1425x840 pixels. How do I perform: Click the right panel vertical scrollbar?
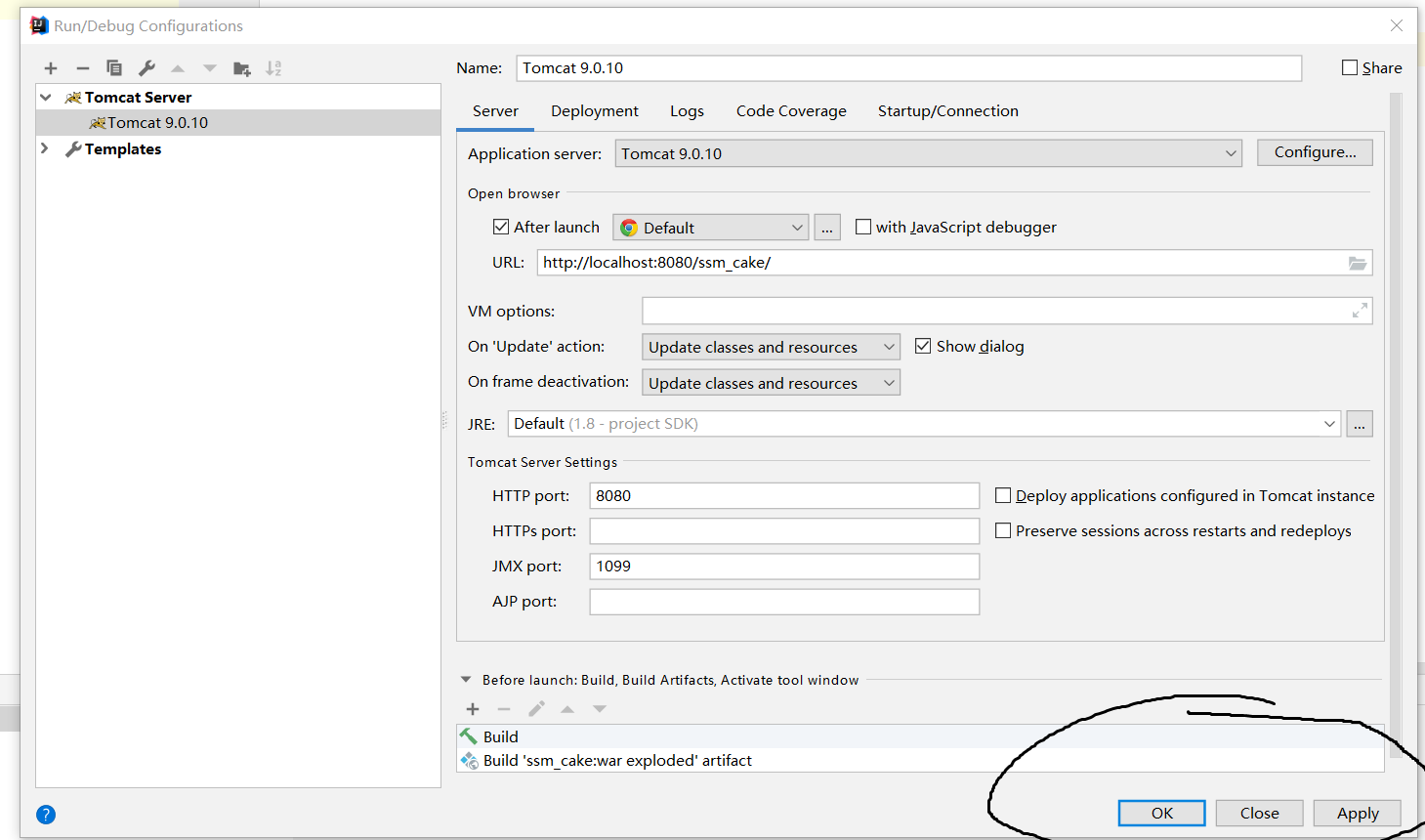tap(1396, 425)
